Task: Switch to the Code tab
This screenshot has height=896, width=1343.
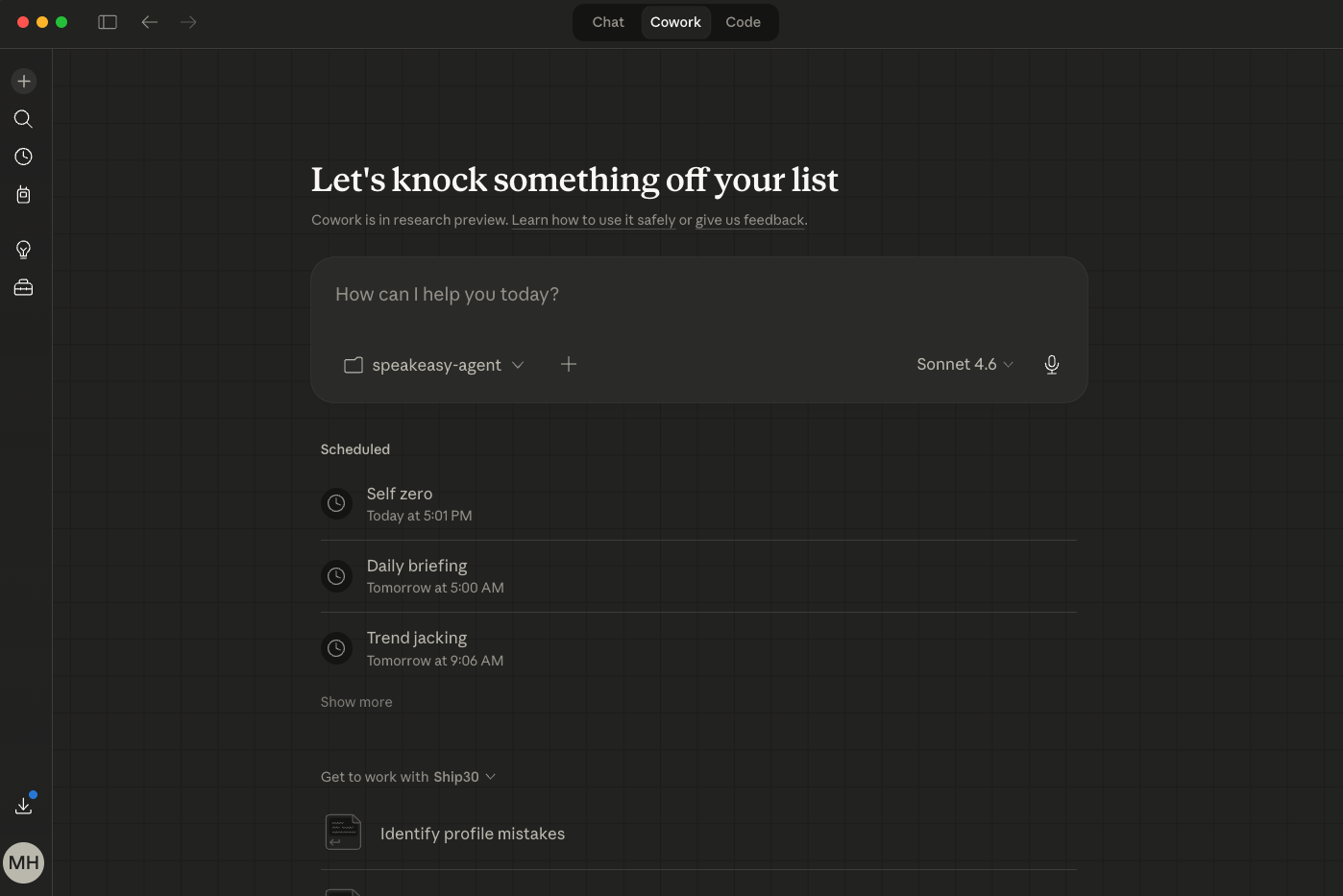Action: [x=743, y=22]
